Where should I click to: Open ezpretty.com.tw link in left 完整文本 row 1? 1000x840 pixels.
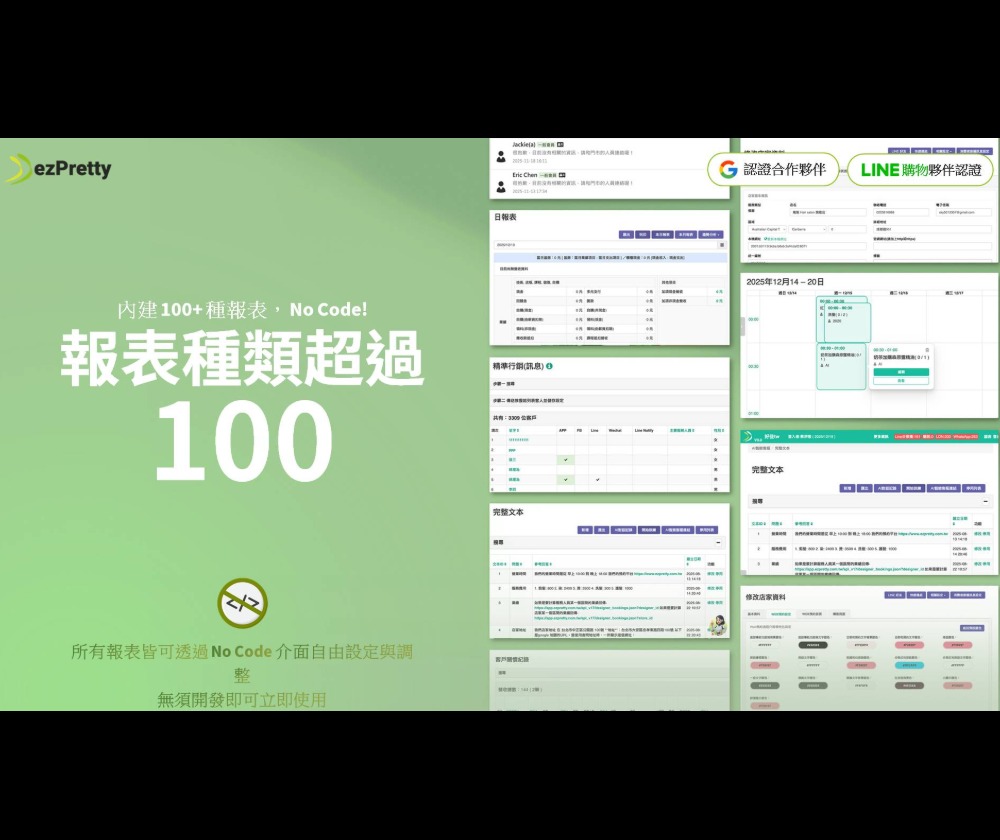click(x=658, y=573)
